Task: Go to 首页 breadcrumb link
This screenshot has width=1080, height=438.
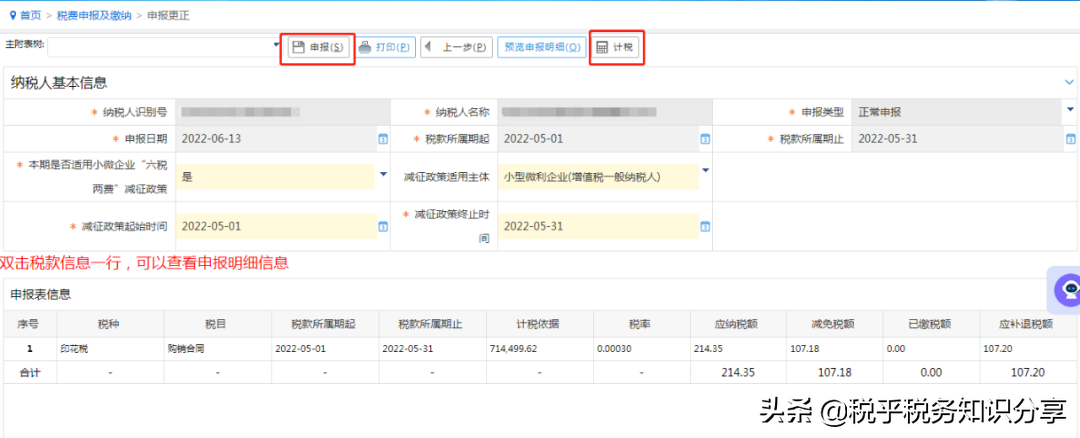Action: point(30,15)
